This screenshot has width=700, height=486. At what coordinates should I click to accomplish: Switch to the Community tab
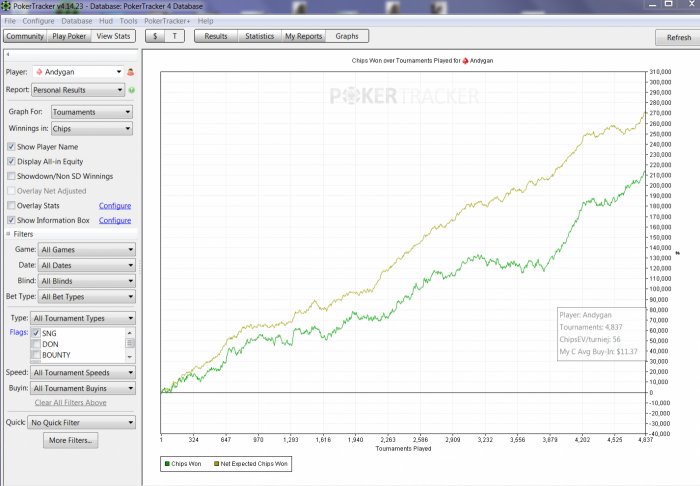[25, 36]
